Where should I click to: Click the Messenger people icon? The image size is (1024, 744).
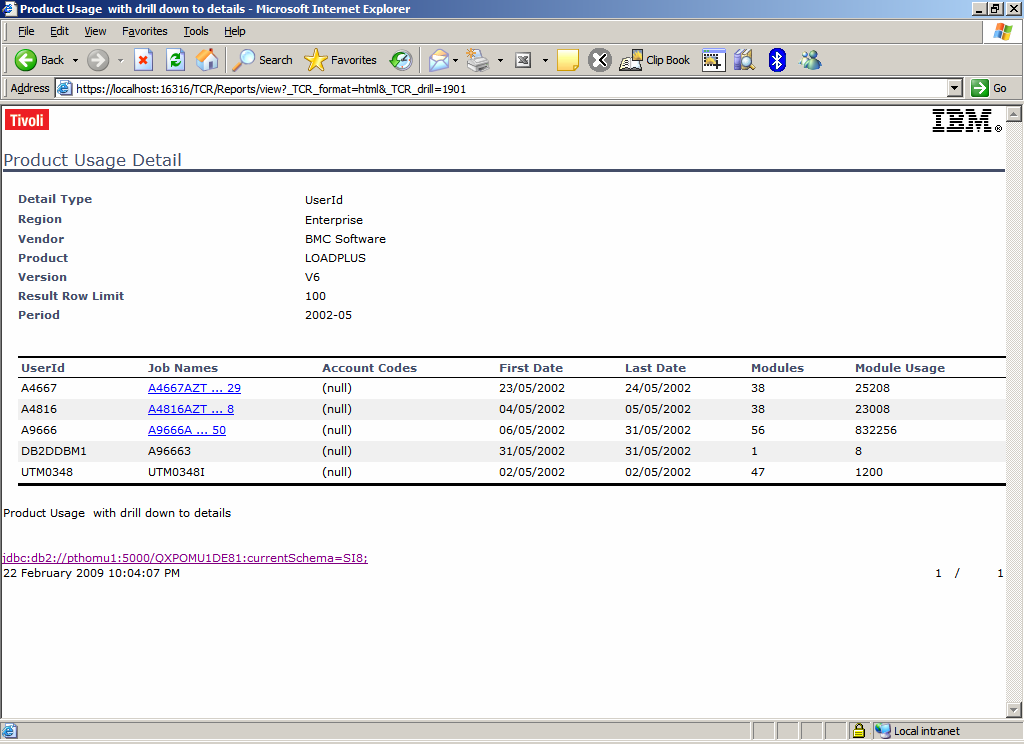click(x=810, y=60)
